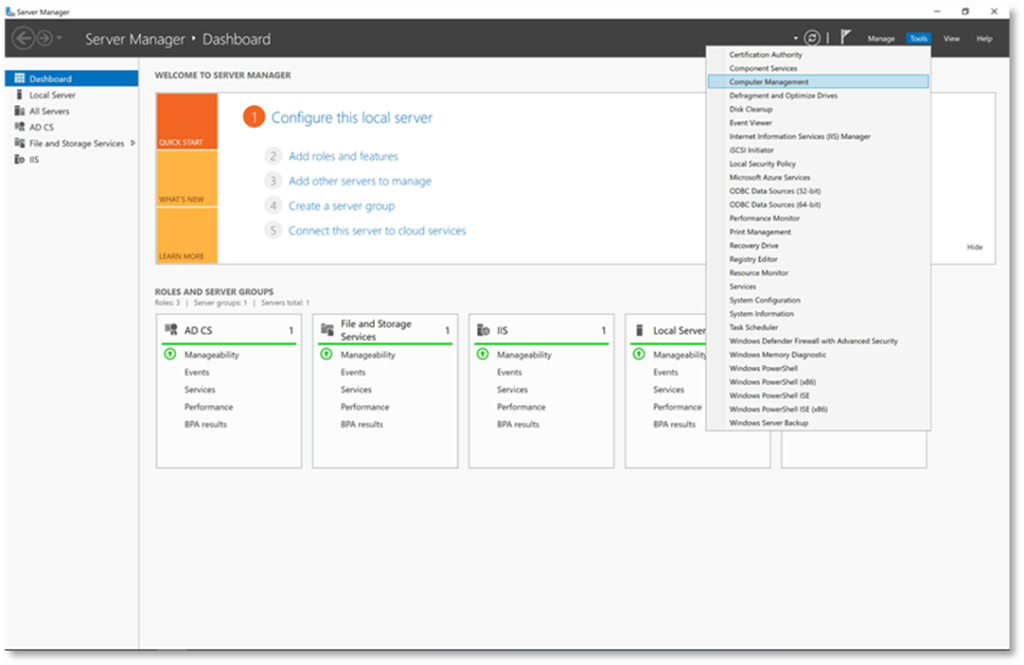Image resolution: width=1024 pixels, height=665 pixels.
Task: Open the Manage menu
Action: coord(881,39)
